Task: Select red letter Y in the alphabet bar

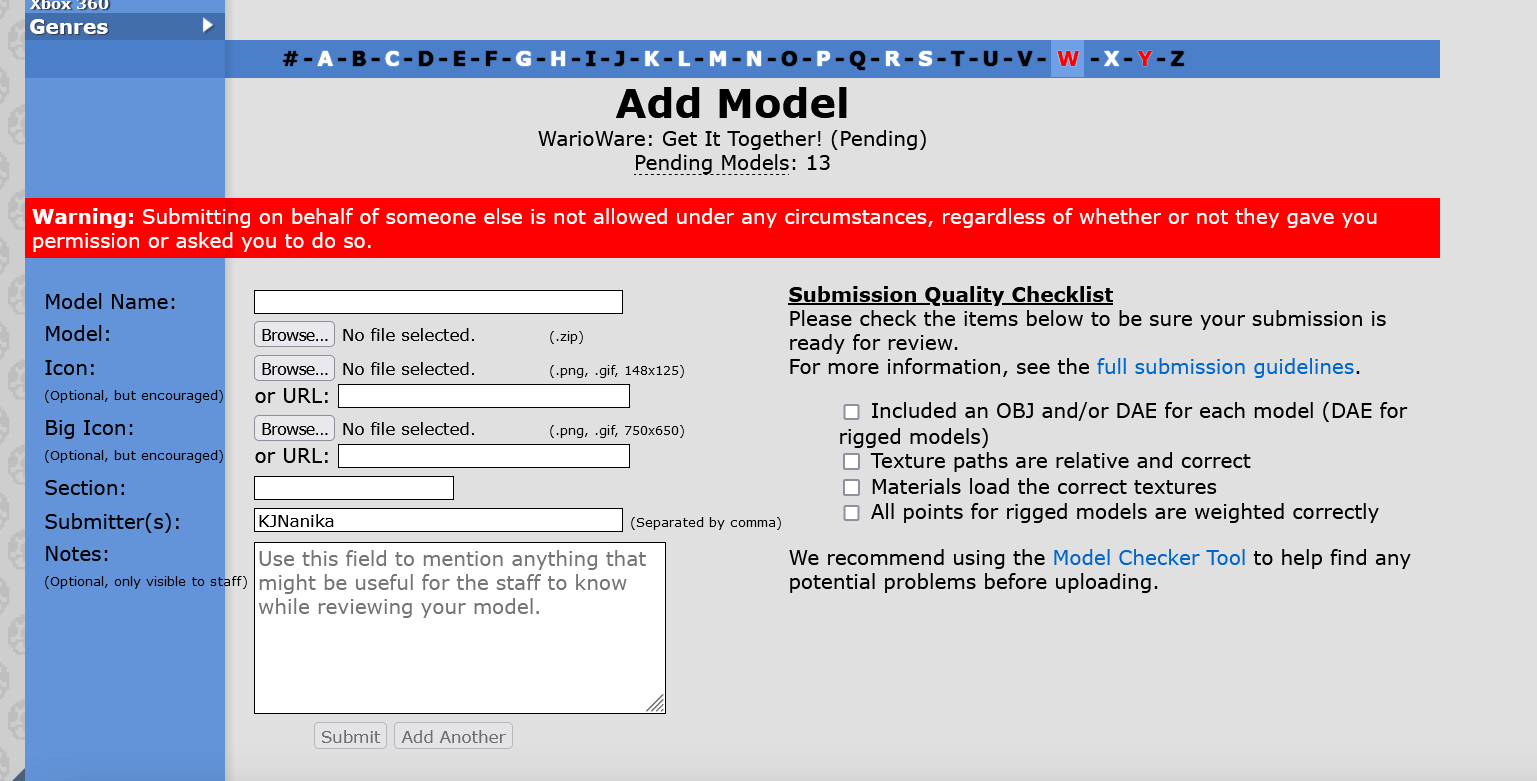Action: click(1144, 59)
